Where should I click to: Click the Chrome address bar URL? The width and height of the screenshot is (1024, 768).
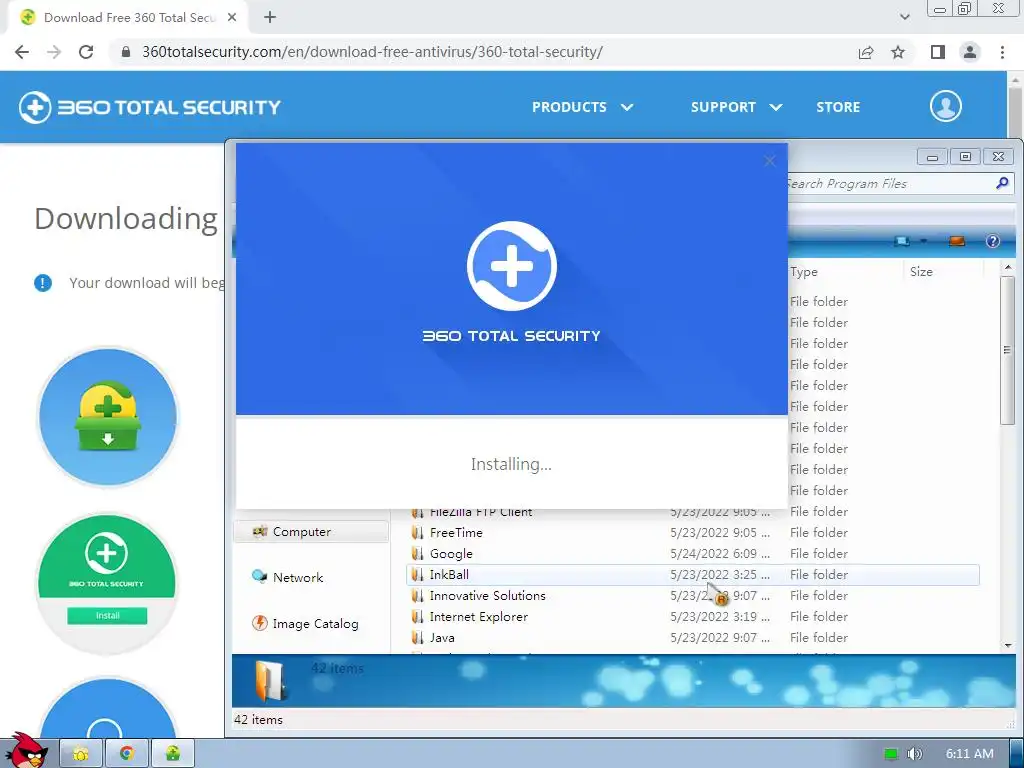pyautogui.click(x=372, y=52)
